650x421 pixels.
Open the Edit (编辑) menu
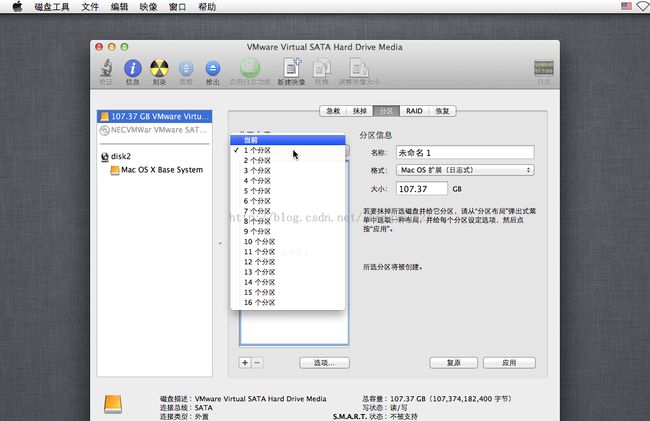tap(119, 7)
